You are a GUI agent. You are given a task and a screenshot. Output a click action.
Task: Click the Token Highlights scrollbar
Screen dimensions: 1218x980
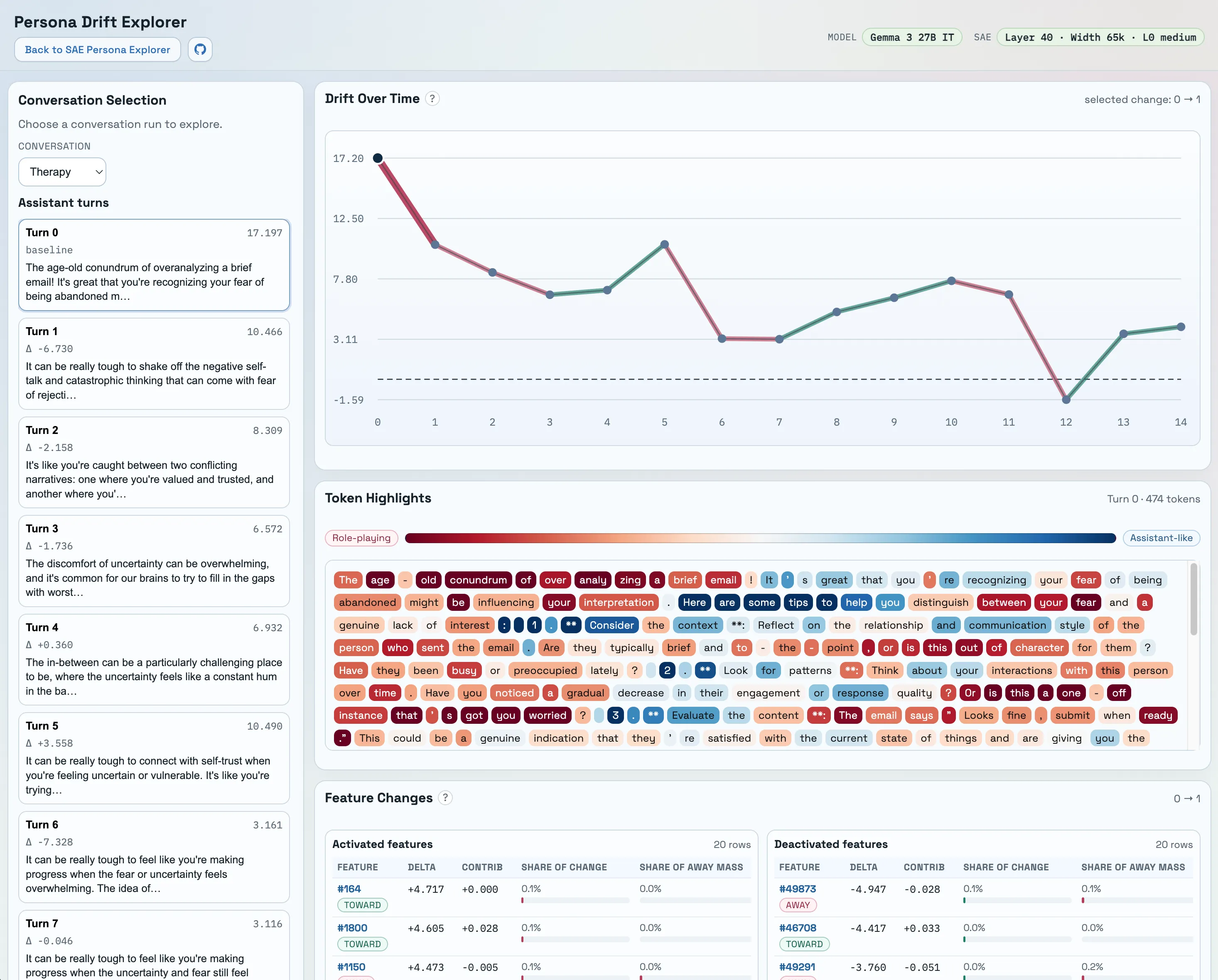[1193, 599]
